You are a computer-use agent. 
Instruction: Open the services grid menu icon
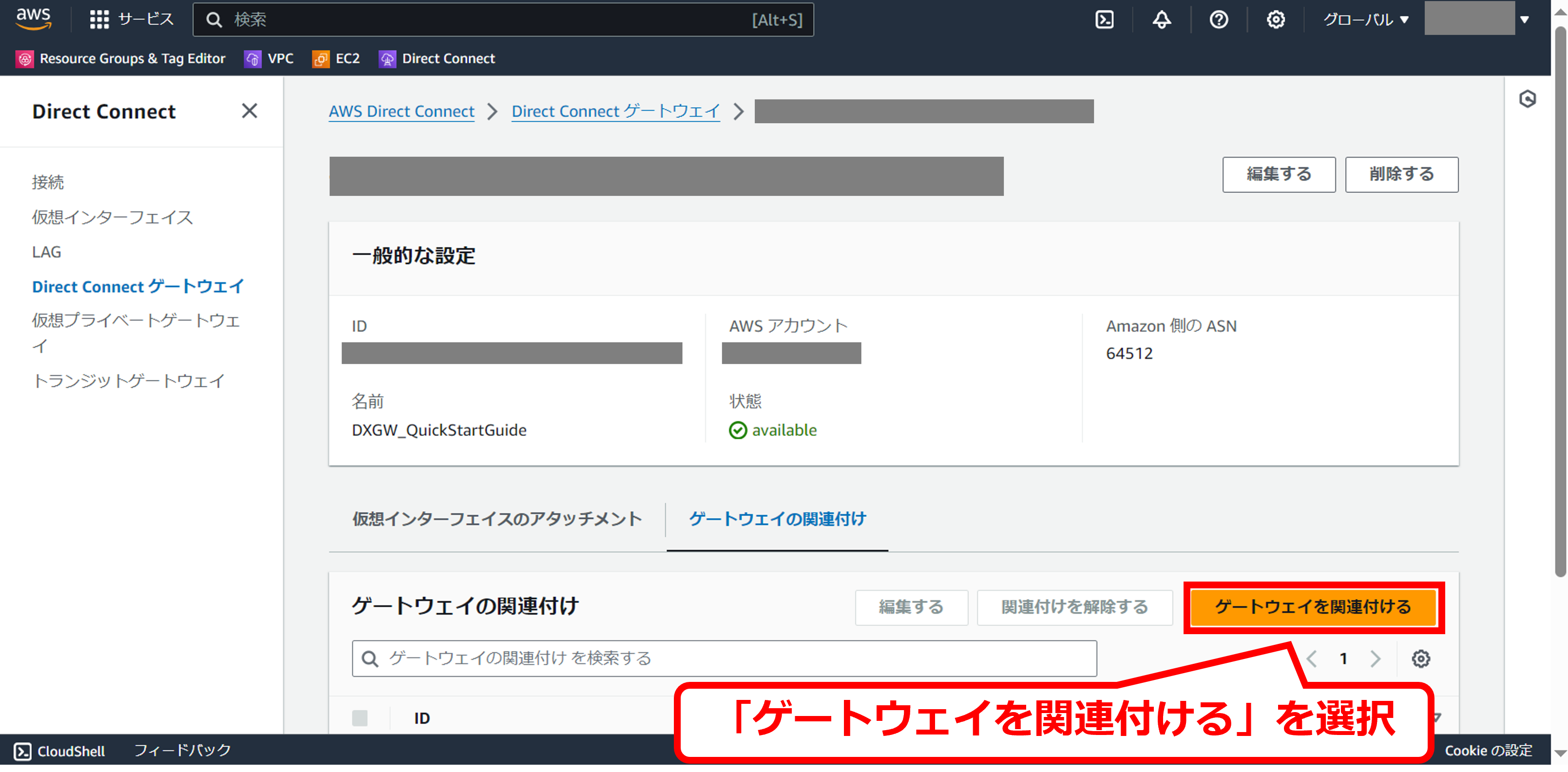tap(99, 19)
